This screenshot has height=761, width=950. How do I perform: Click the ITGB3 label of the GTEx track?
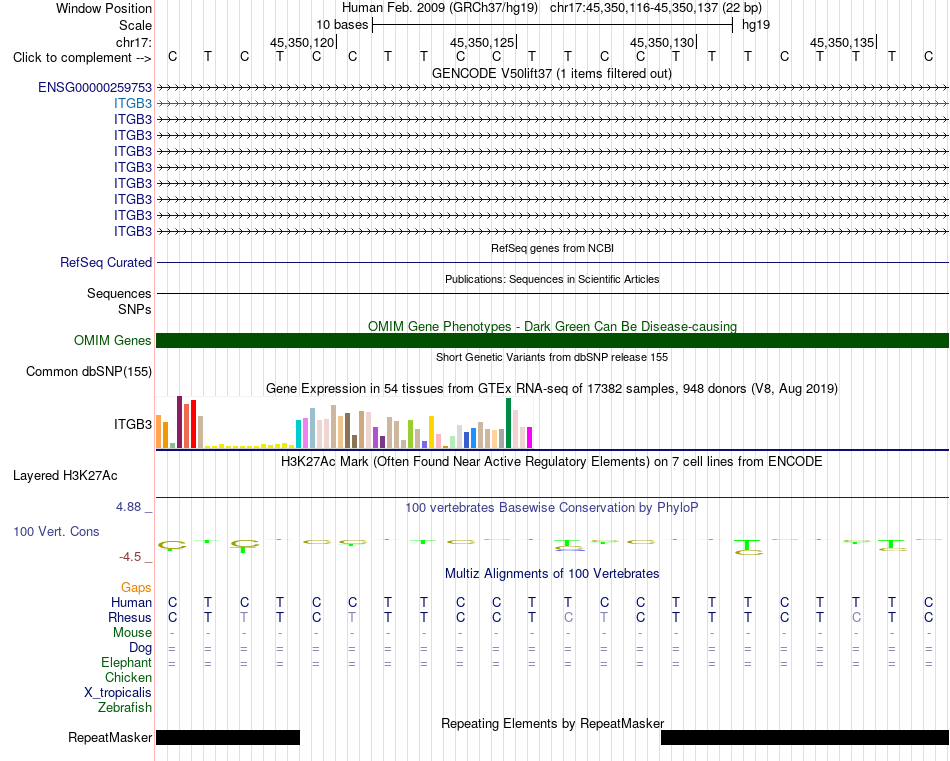[133, 424]
